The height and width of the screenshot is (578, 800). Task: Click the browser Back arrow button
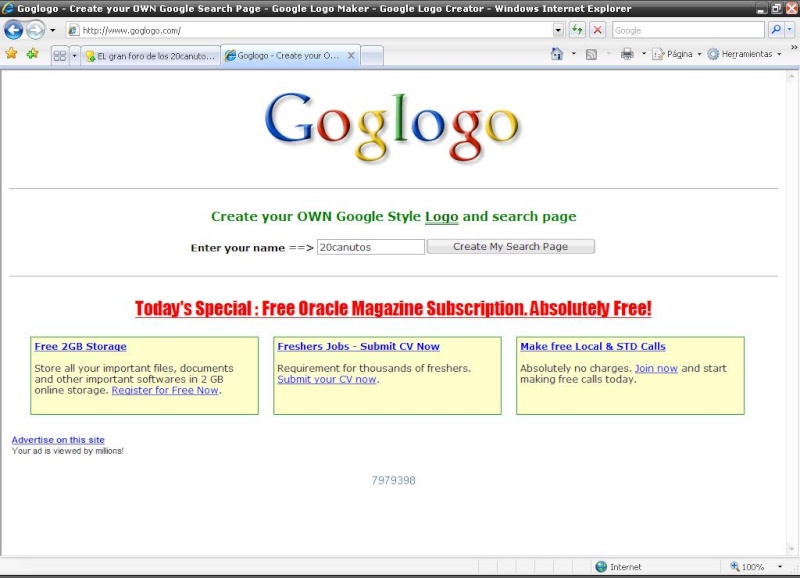(x=14, y=30)
